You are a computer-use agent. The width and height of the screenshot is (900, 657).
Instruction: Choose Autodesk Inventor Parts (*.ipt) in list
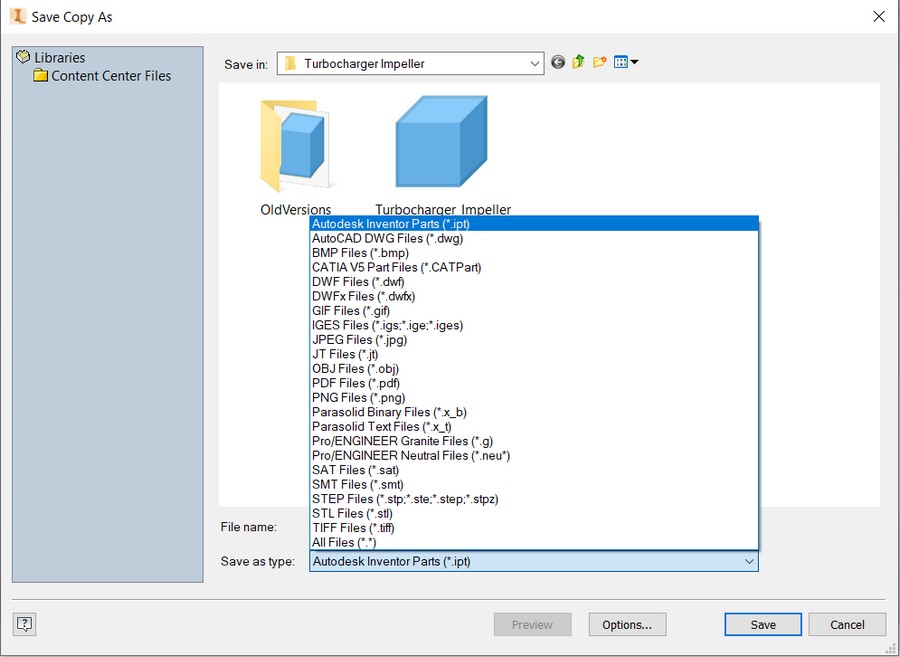[534, 224]
